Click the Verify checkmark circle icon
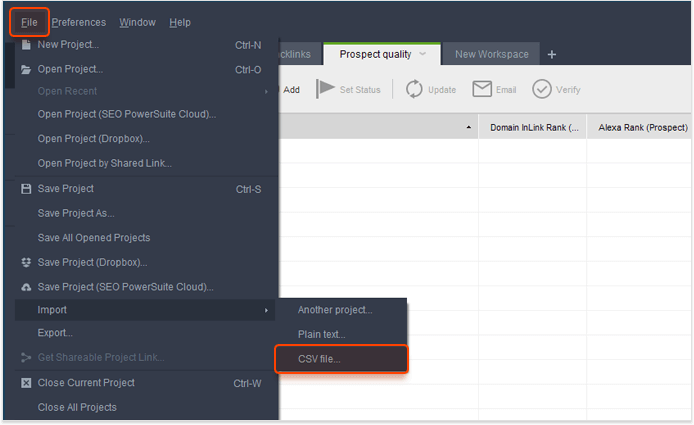Screen dimensions: 694x425 coord(542,89)
